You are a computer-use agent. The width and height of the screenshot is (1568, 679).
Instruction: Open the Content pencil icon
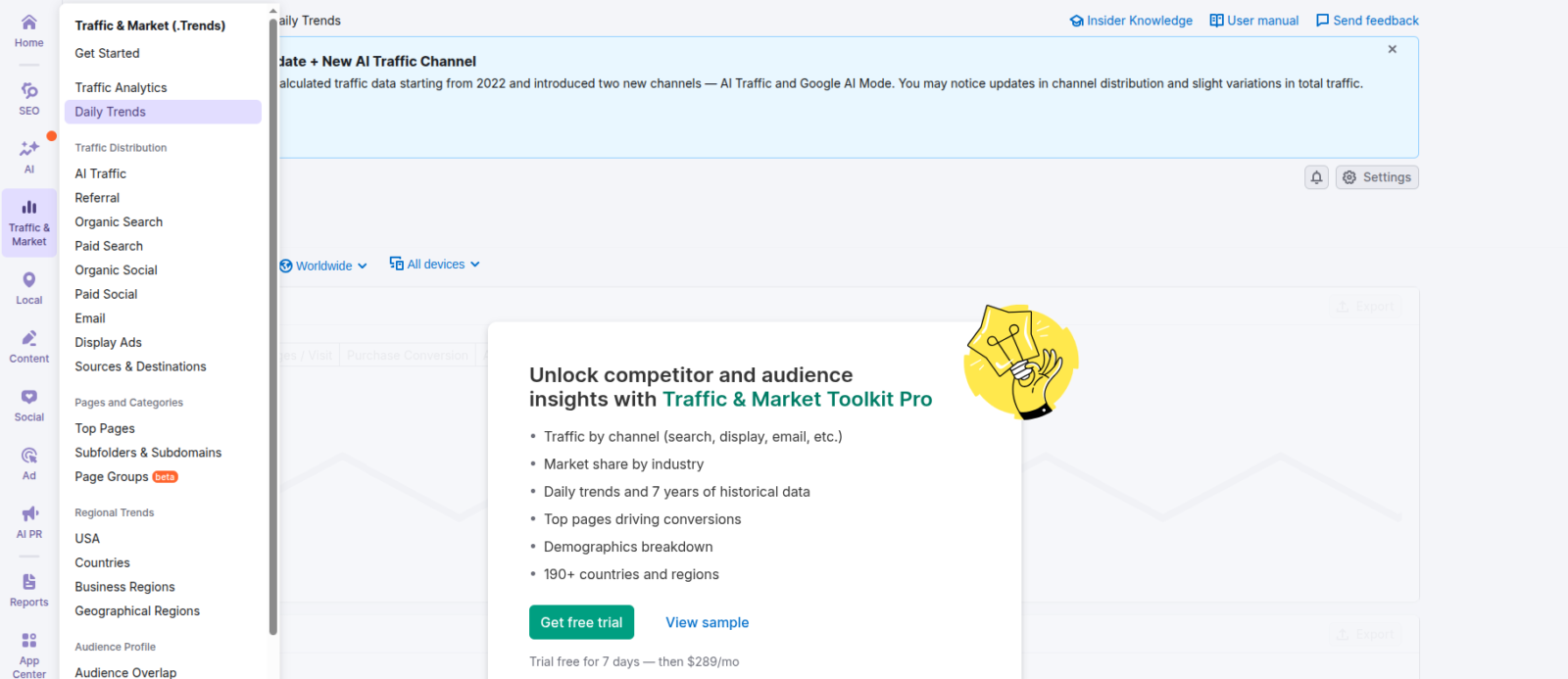(29, 340)
